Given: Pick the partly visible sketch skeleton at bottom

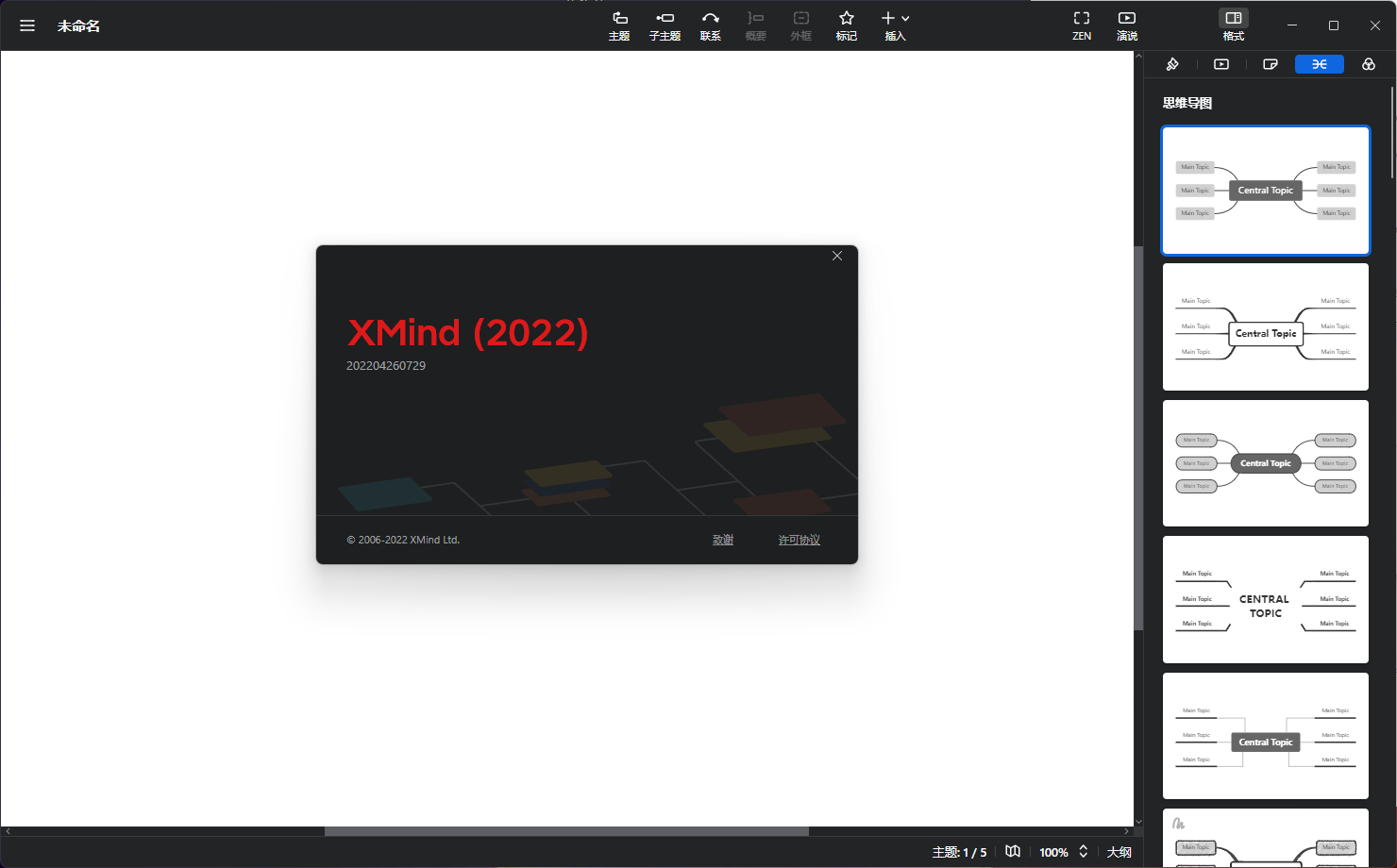Looking at the screenshot, I should pyautogui.click(x=1266, y=838).
